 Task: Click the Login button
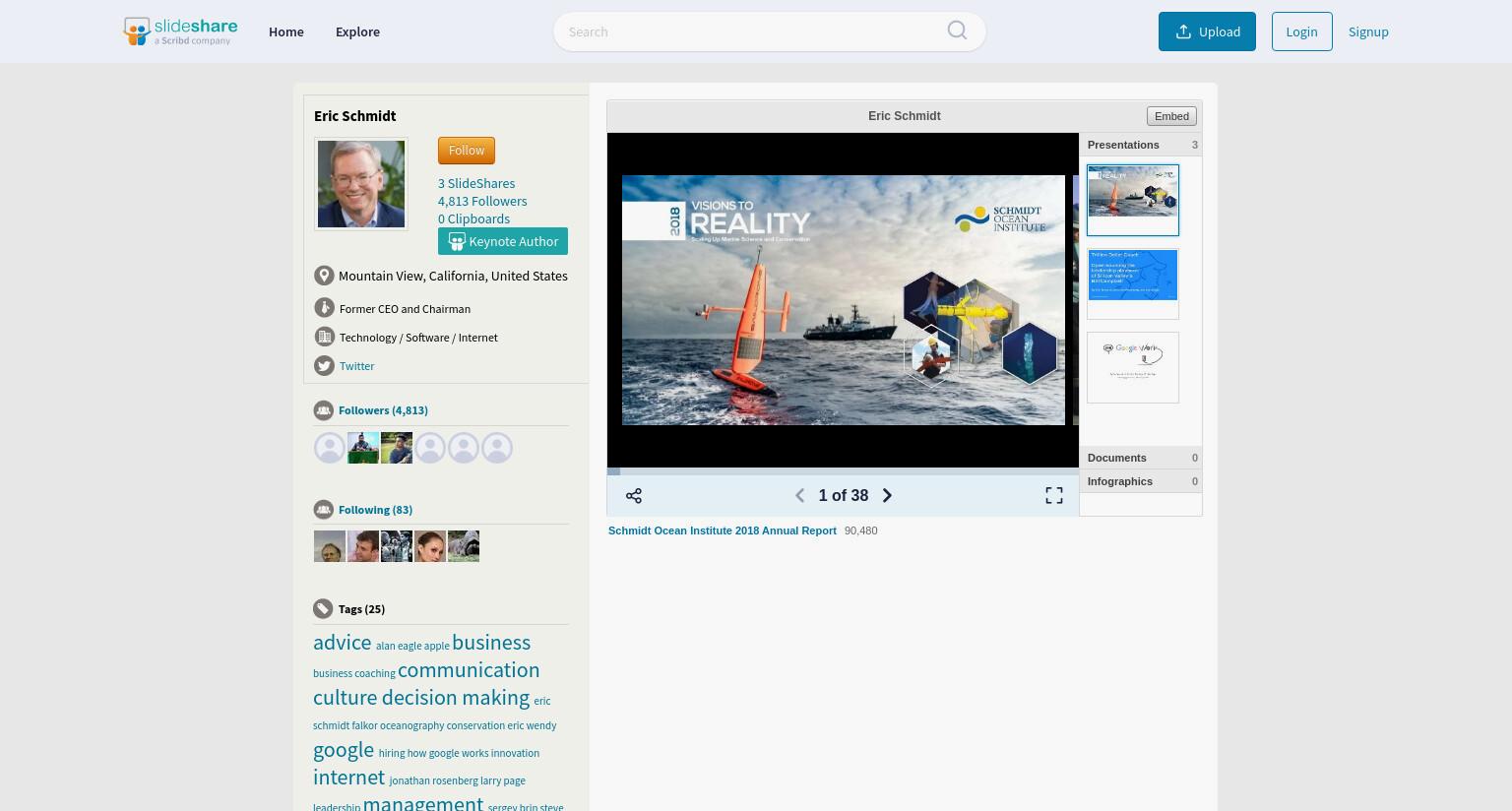[1301, 31]
